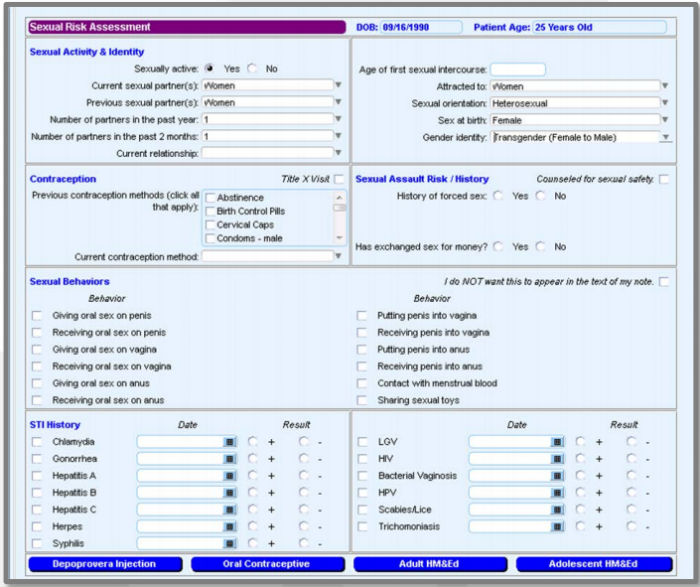Image resolution: width=700 pixels, height=587 pixels.
Task: Expand the Sex at birth dropdown
Action: coord(665,120)
